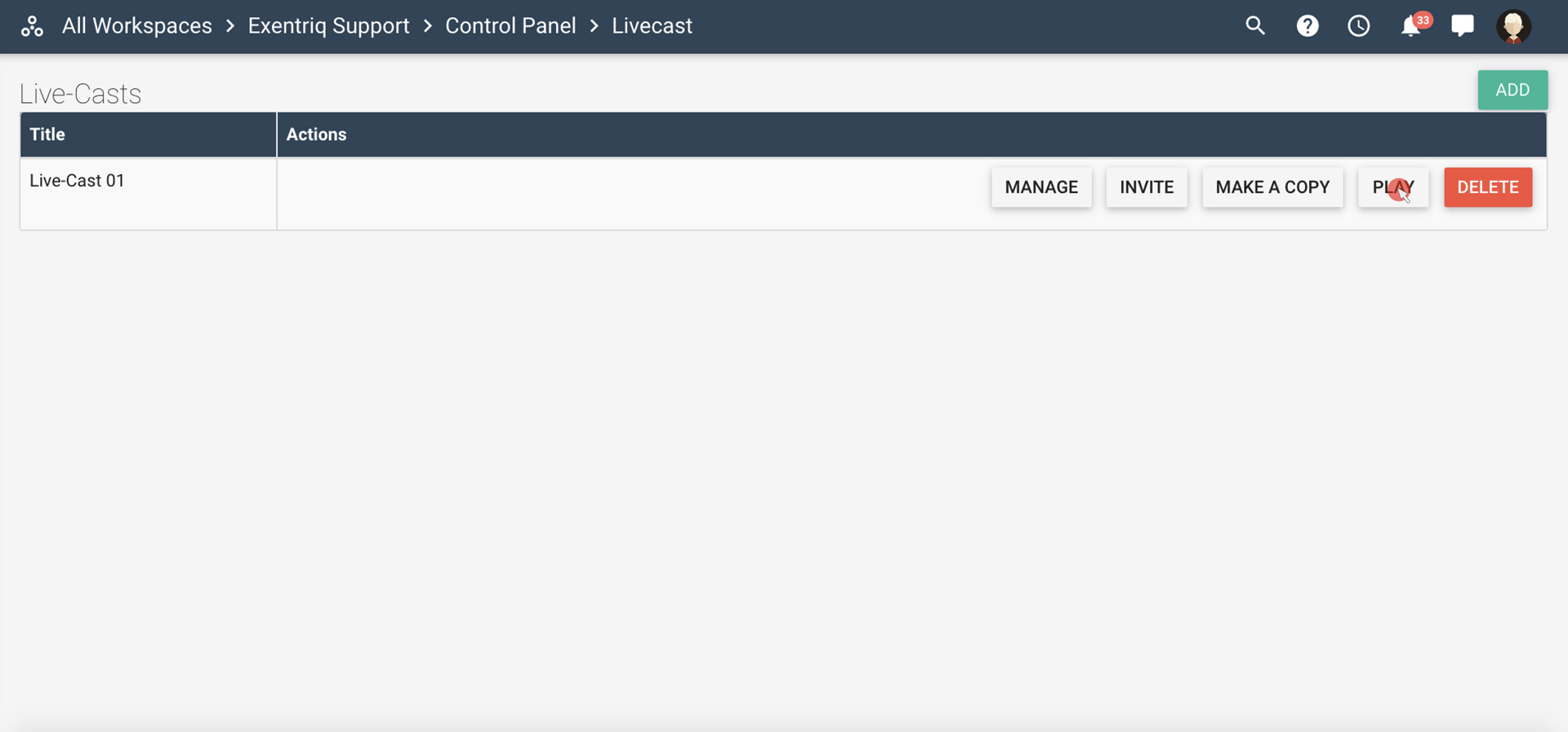The height and width of the screenshot is (732, 1568).
Task: Open Control Panel breadcrumb
Action: (x=510, y=26)
